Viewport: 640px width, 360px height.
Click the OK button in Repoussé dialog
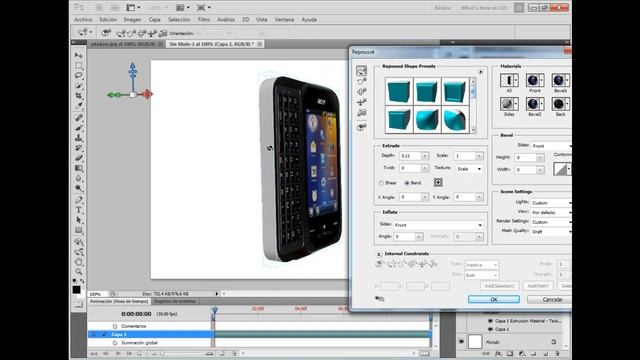coord(494,299)
